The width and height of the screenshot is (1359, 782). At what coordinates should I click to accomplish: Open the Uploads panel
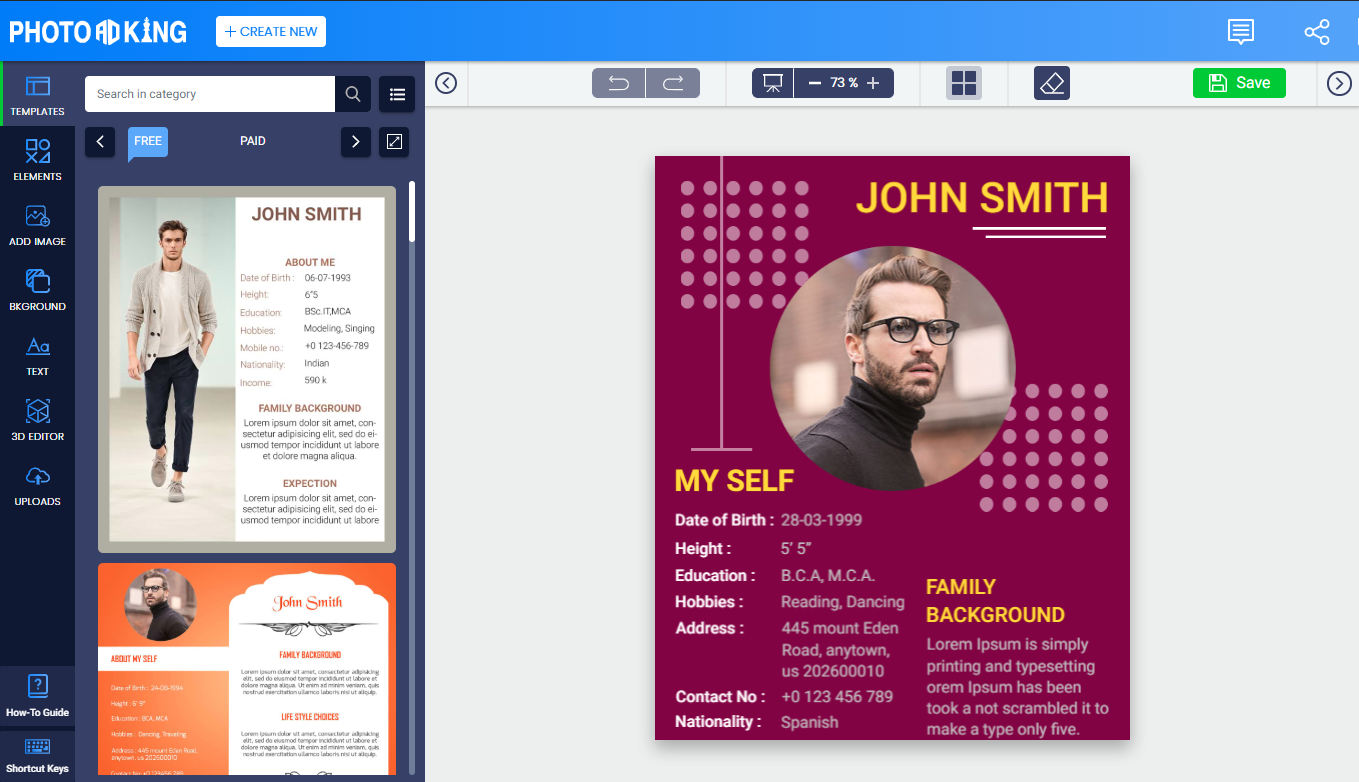point(37,485)
